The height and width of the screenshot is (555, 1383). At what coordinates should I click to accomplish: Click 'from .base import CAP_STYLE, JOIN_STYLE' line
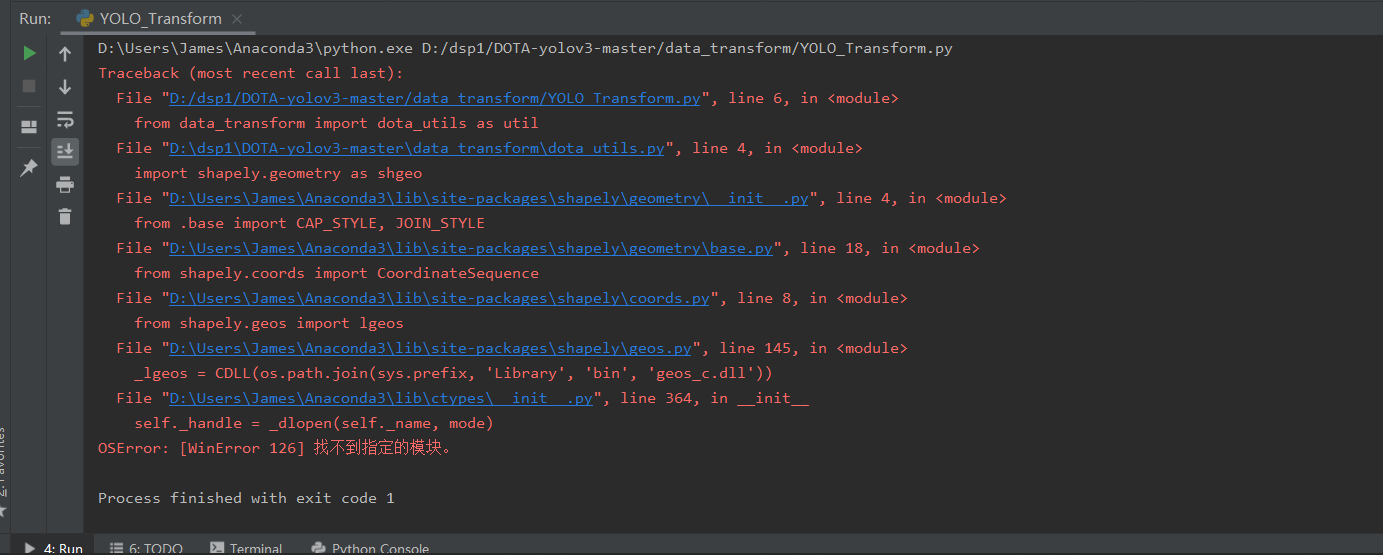tap(309, 223)
